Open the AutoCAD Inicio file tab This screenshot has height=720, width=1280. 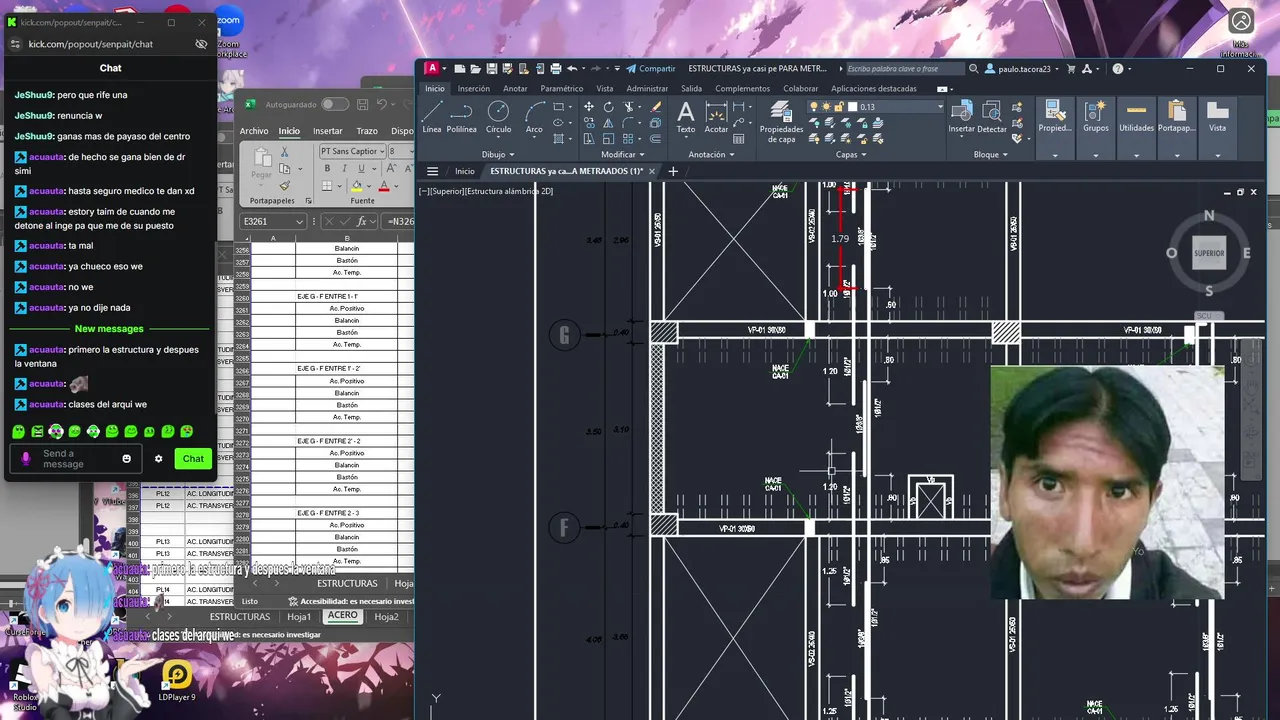click(465, 171)
